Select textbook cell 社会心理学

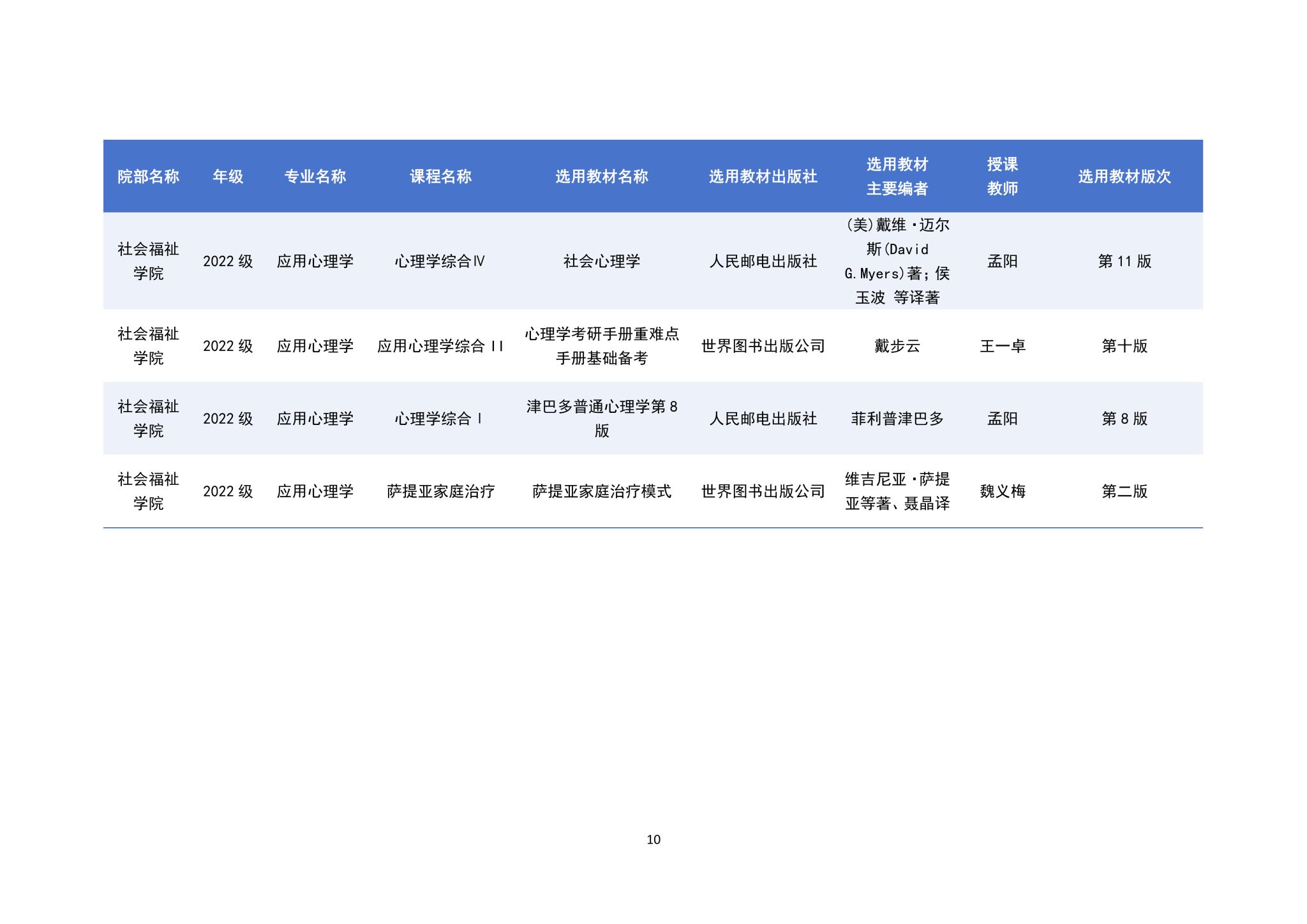[x=601, y=262]
